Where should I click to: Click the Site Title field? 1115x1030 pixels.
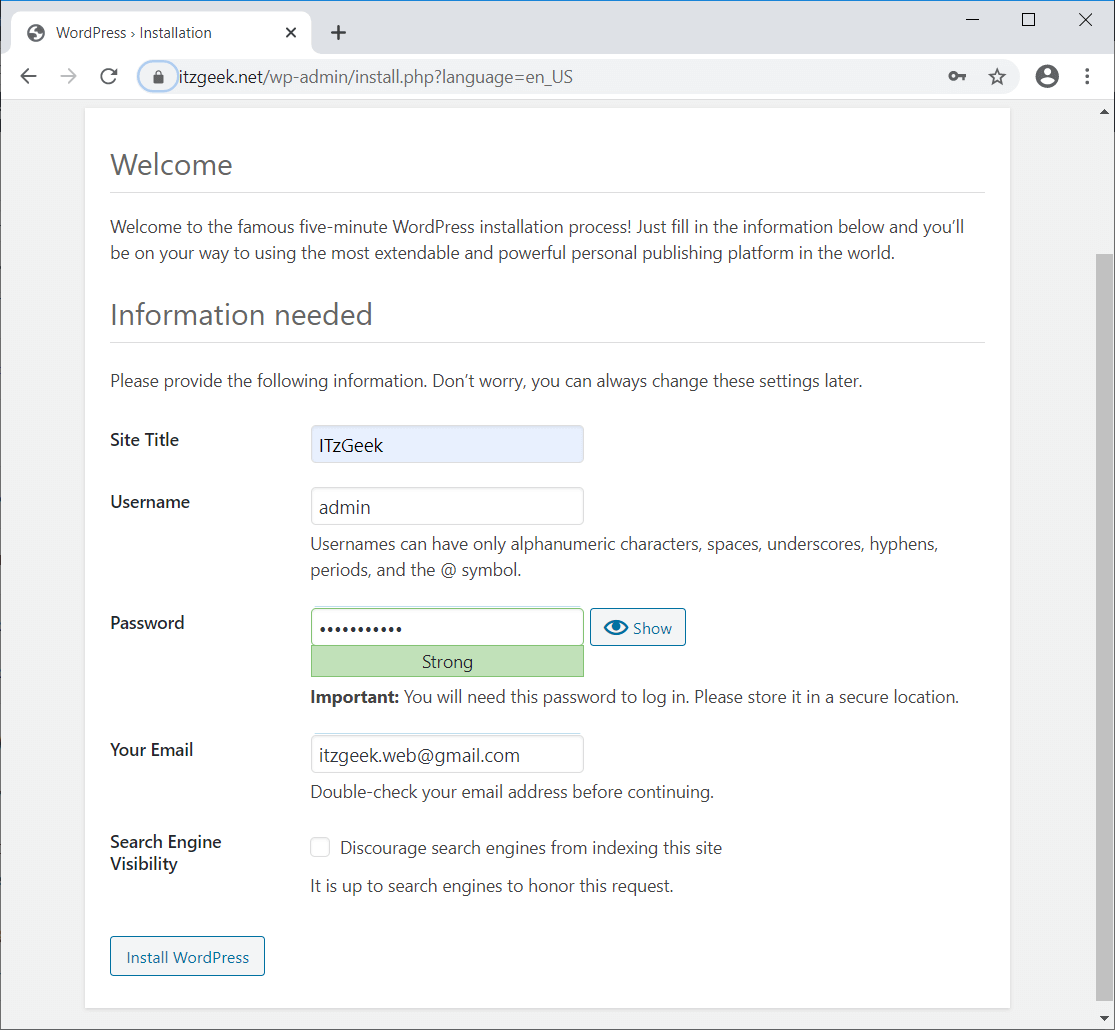(447, 445)
